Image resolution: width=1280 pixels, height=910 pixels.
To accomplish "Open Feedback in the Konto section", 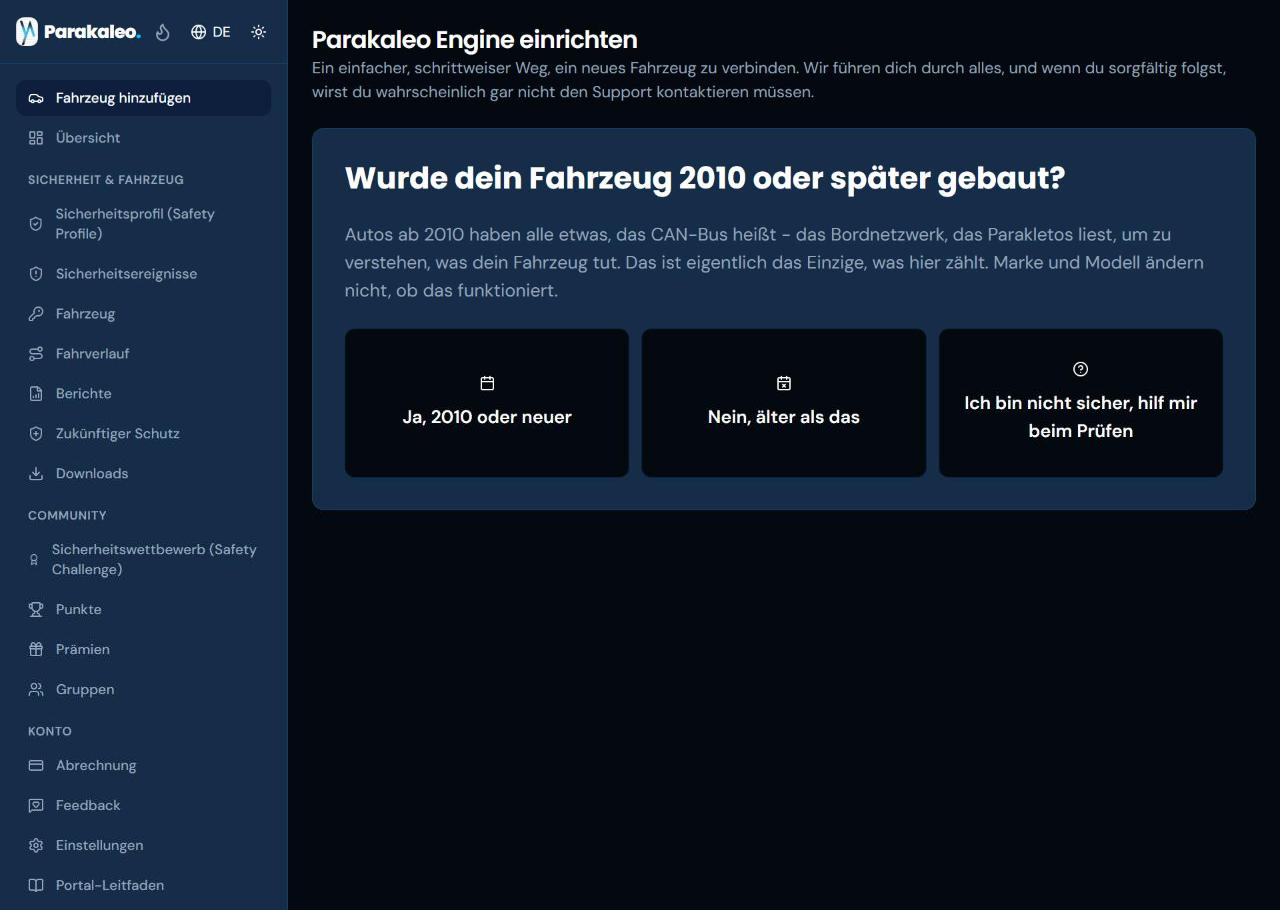I will tap(143, 806).
